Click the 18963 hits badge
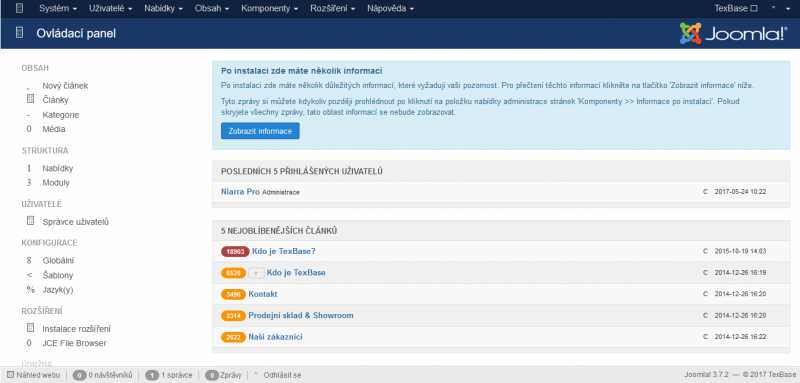This screenshot has height=383, width=800. click(235, 251)
